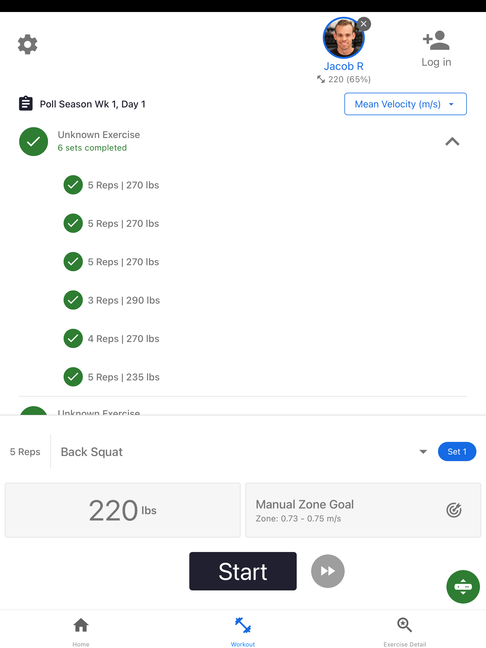Go to the Home tab
The height and width of the screenshot is (648, 486).
(x=81, y=631)
